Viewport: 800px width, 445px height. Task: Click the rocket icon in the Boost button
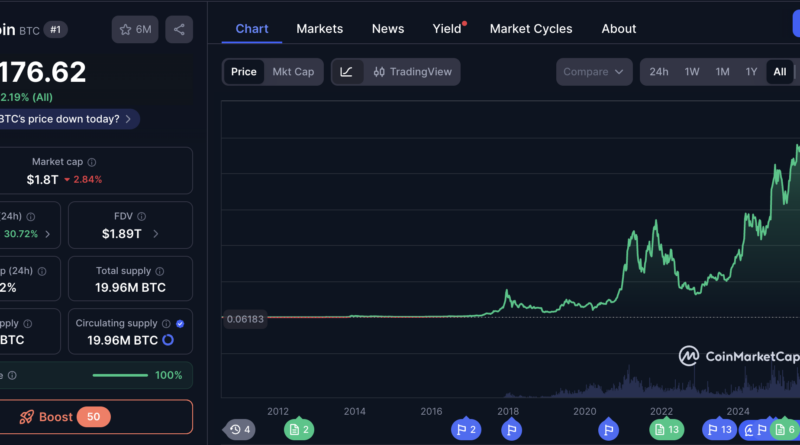click(x=27, y=417)
